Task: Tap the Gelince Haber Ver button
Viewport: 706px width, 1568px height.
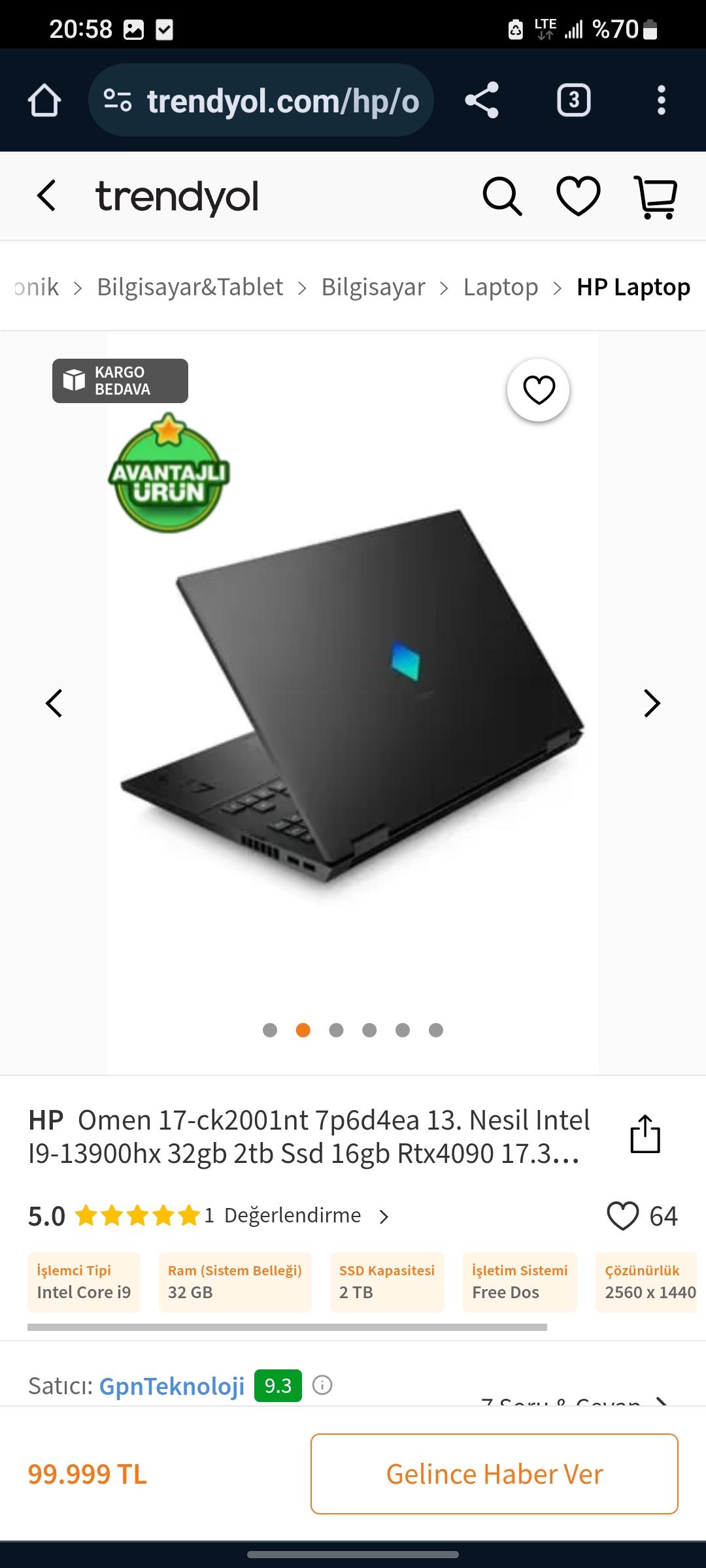Action: (x=494, y=1474)
